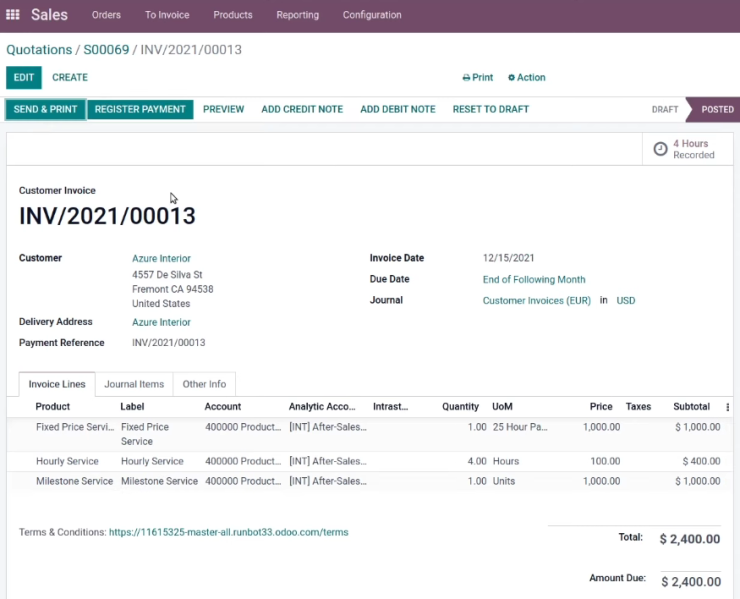
Task: Click the Analytic Acco... column header
Action: (x=322, y=407)
